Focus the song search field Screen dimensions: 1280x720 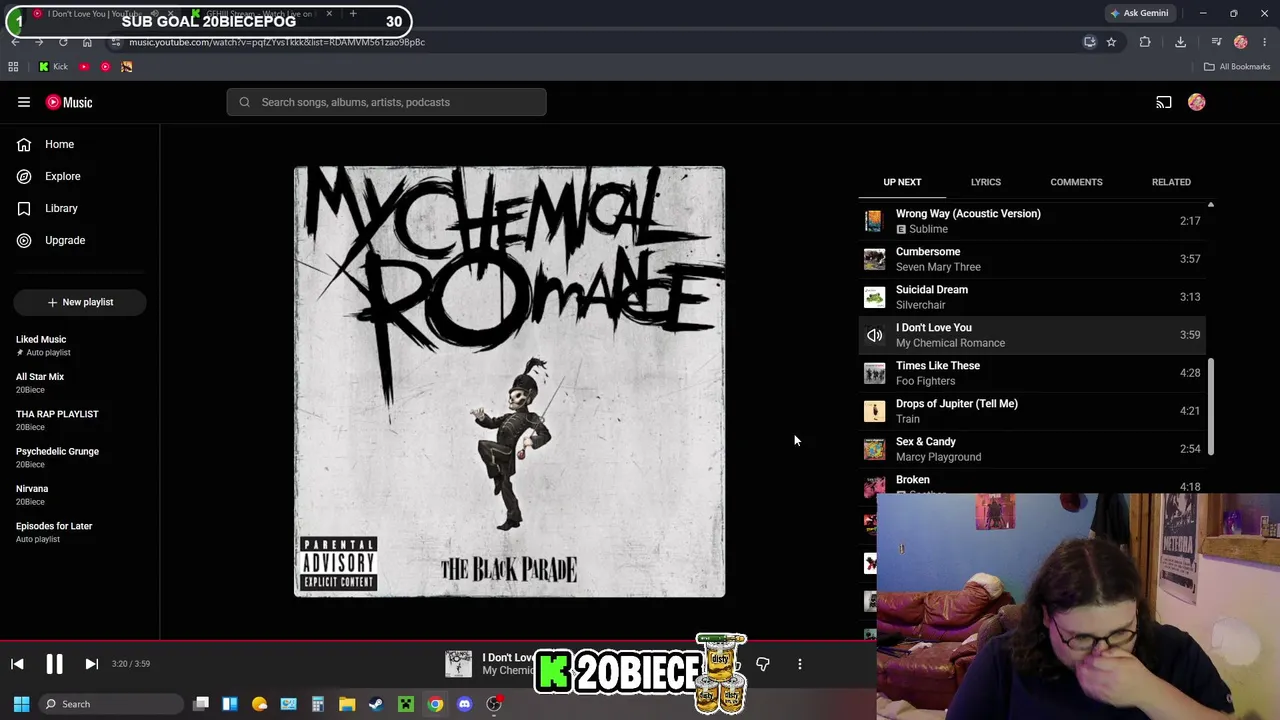click(386, 102)
